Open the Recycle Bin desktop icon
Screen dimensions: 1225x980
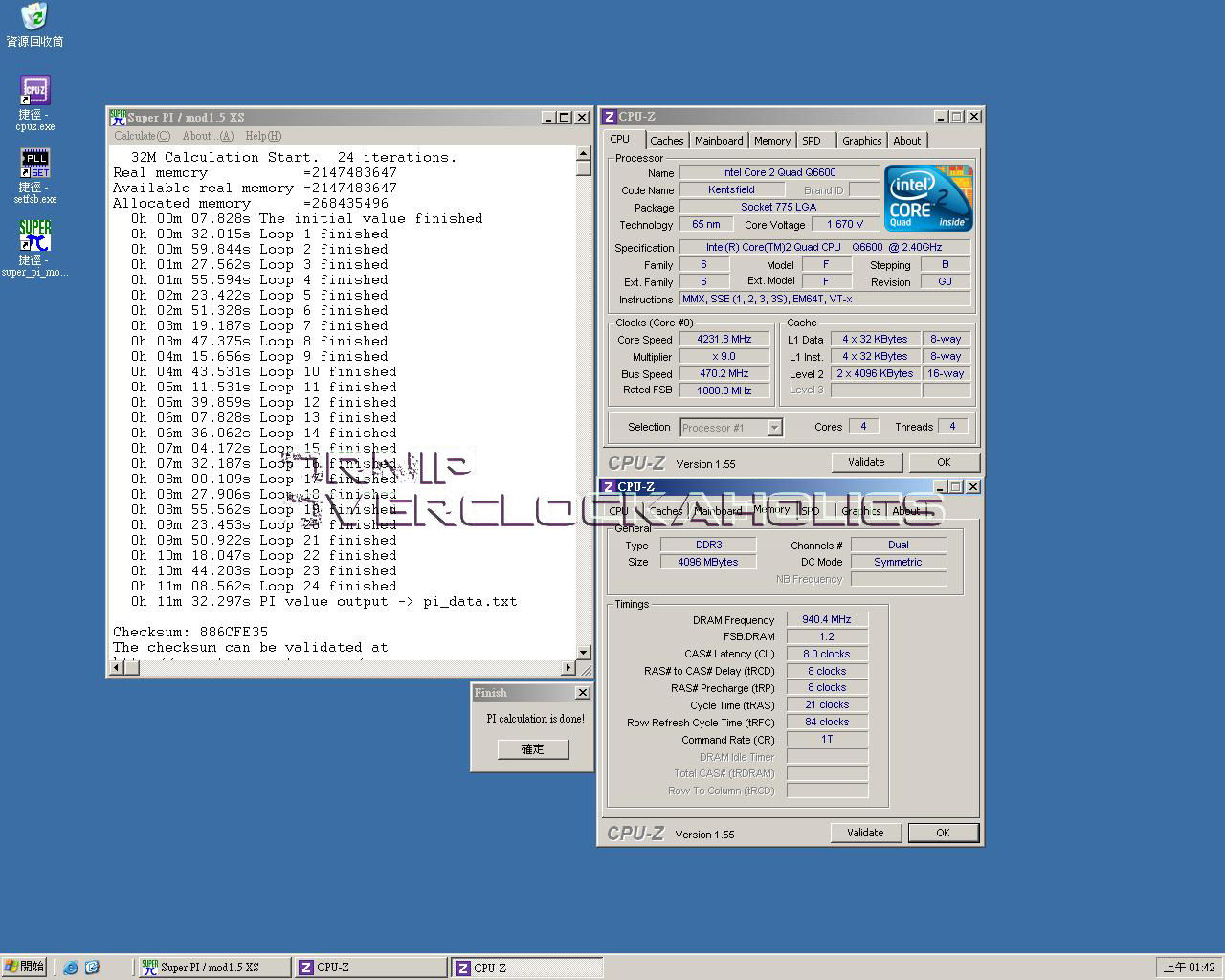point(34,17)
